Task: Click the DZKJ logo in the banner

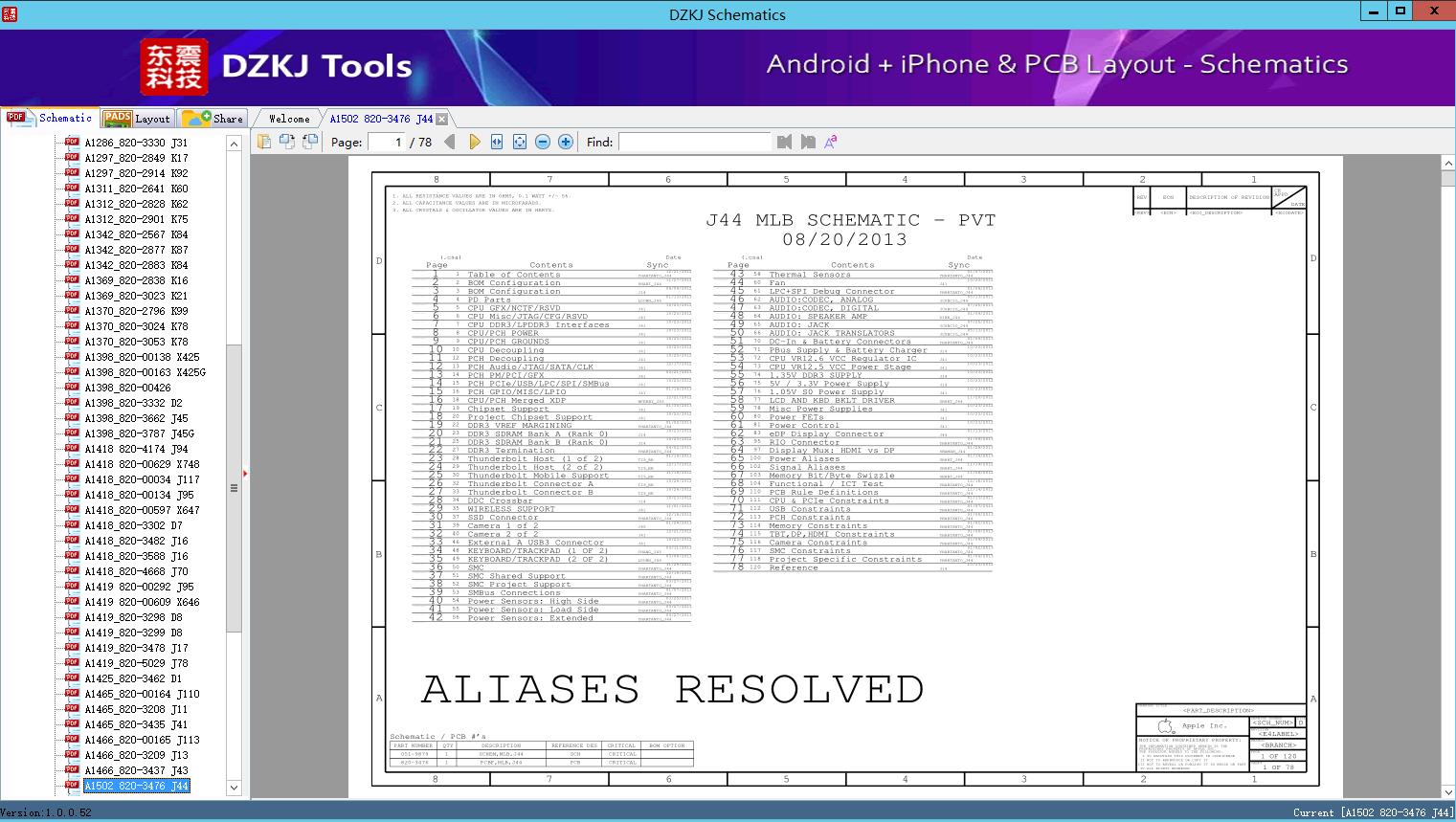Action: pyautogui.click(x=174, y=67)
